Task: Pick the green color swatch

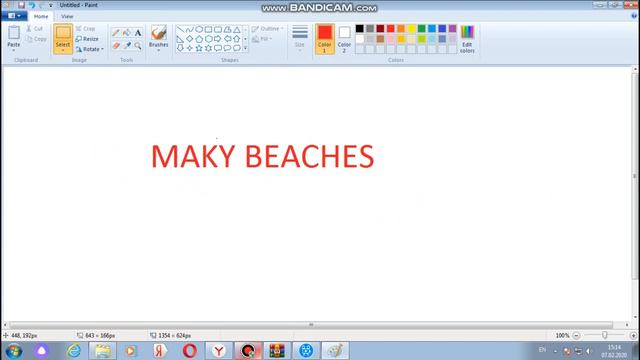Action: (422, 28)
